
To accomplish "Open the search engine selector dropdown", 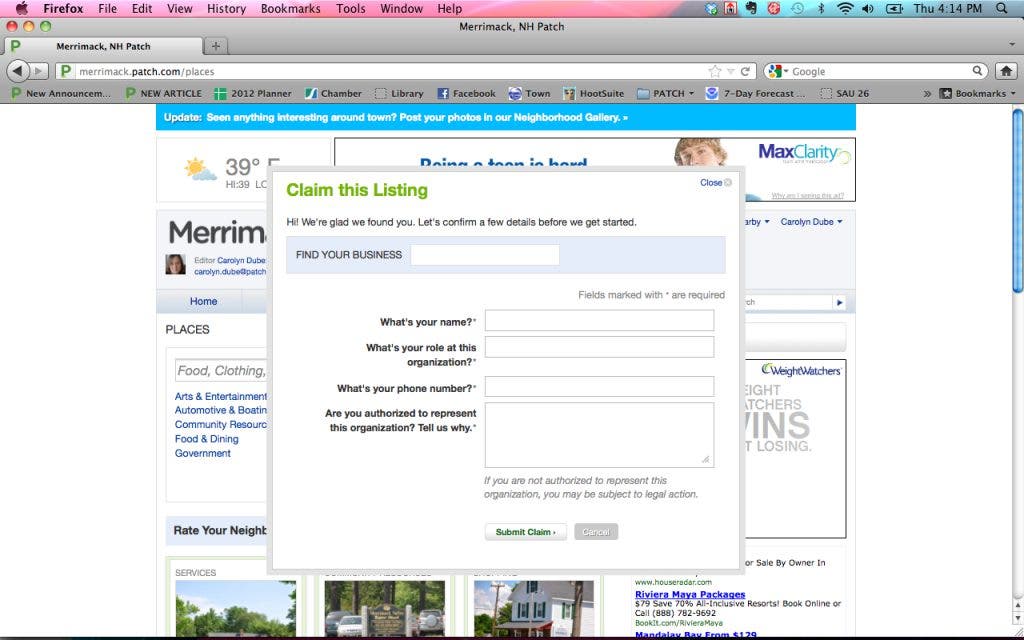I will point(778,71).
